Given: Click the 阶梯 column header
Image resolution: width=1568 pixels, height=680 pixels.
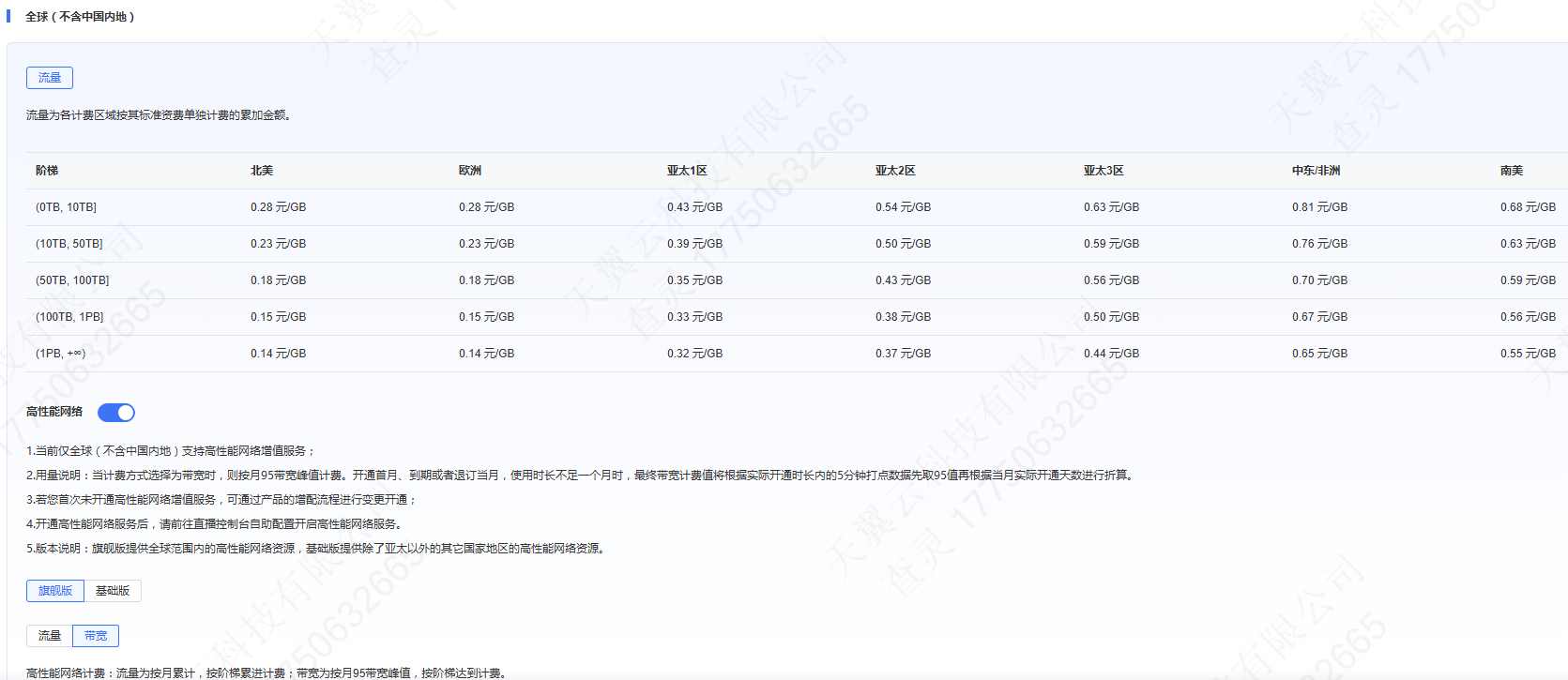Looking at the screenshot, I should click(47, 171).
